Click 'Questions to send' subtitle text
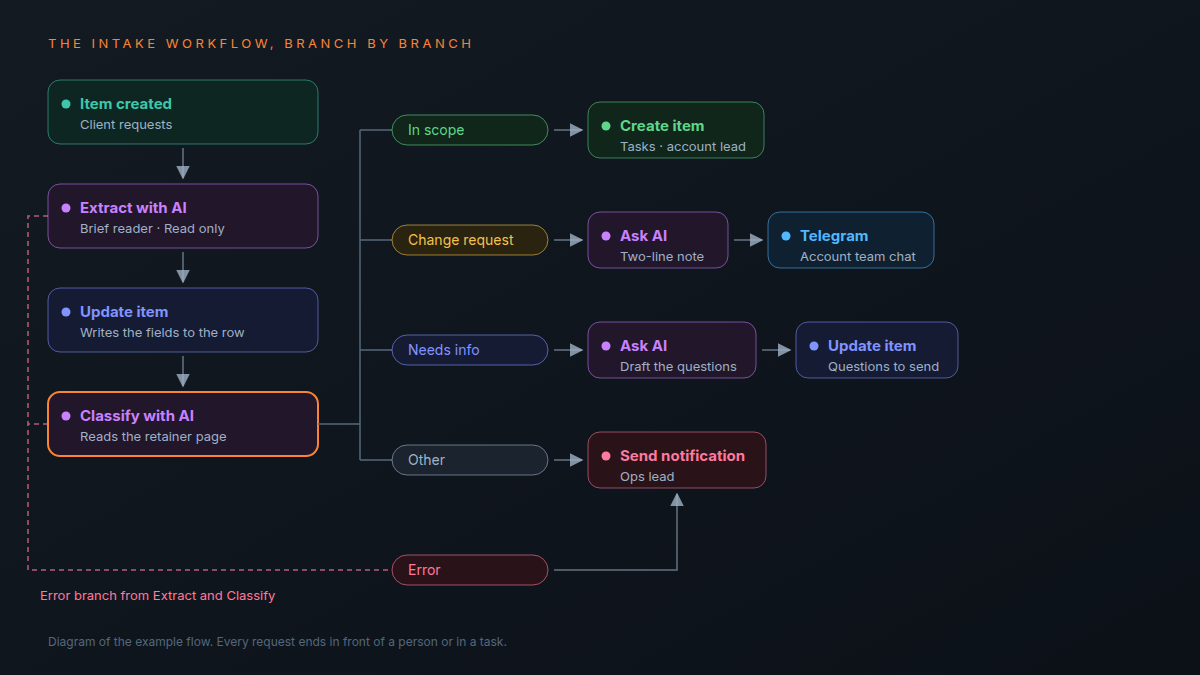 [883, 367]
